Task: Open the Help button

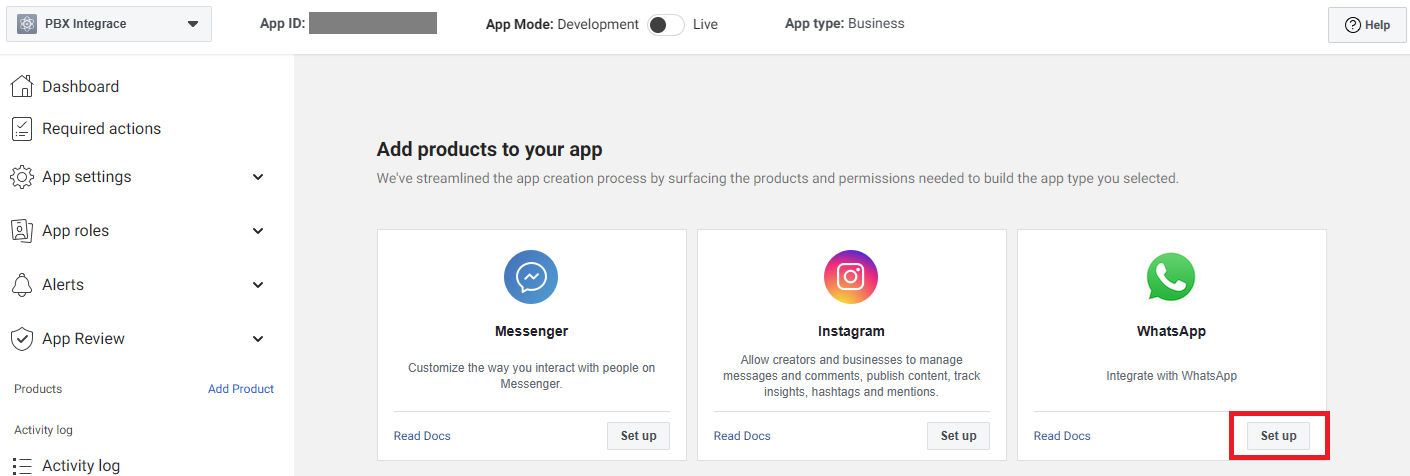Action: tap(1367, 25)
